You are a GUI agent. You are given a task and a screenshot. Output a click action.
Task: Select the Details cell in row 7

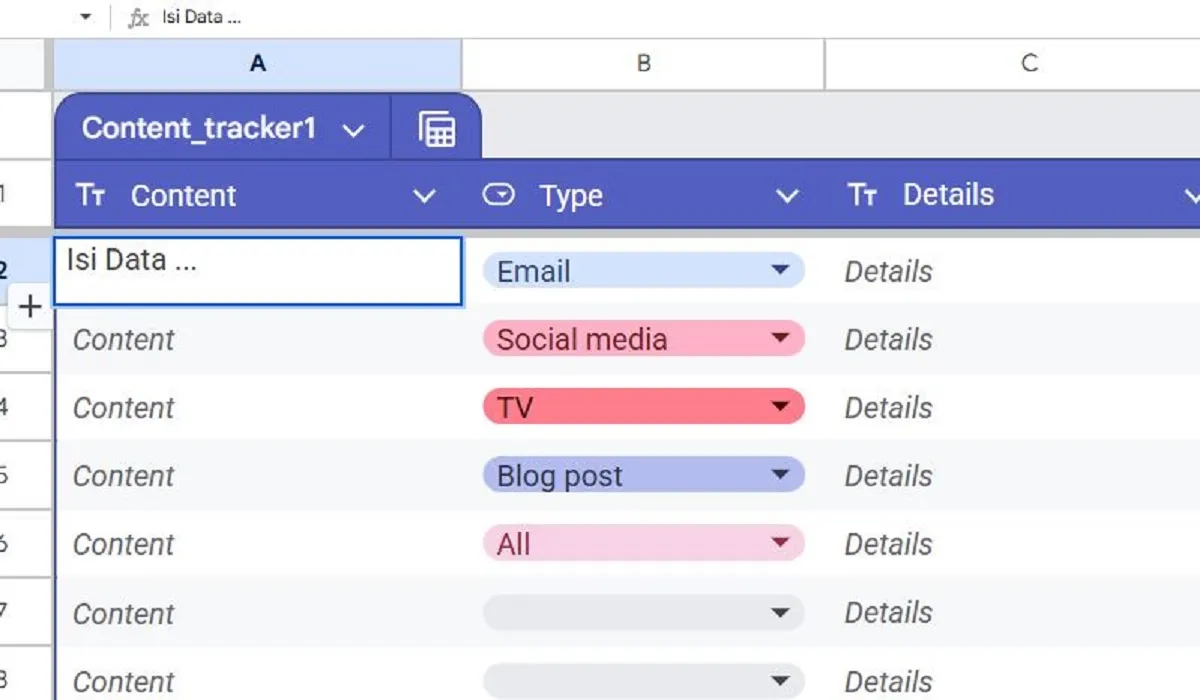point(1012,612)
